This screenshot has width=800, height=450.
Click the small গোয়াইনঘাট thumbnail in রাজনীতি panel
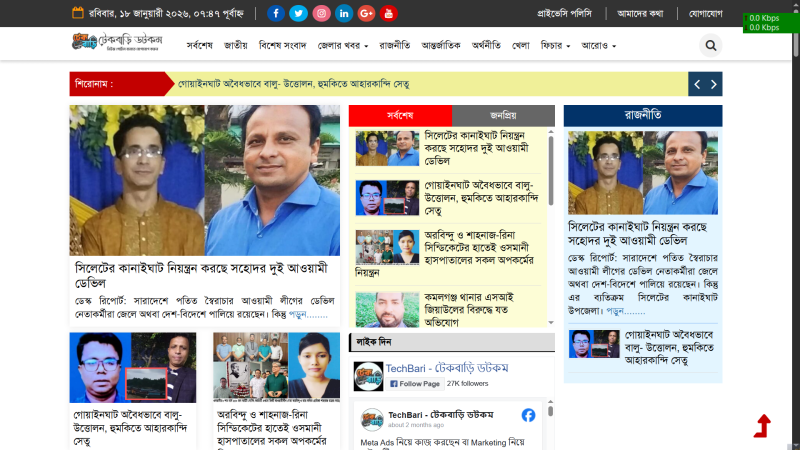coord(594,344)
